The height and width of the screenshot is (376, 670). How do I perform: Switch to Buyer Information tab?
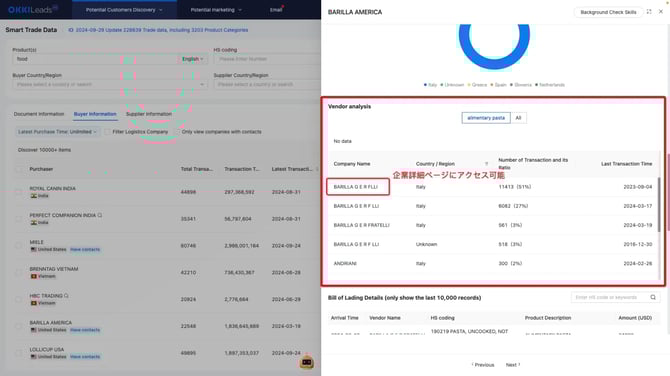(x=95, y=114)
